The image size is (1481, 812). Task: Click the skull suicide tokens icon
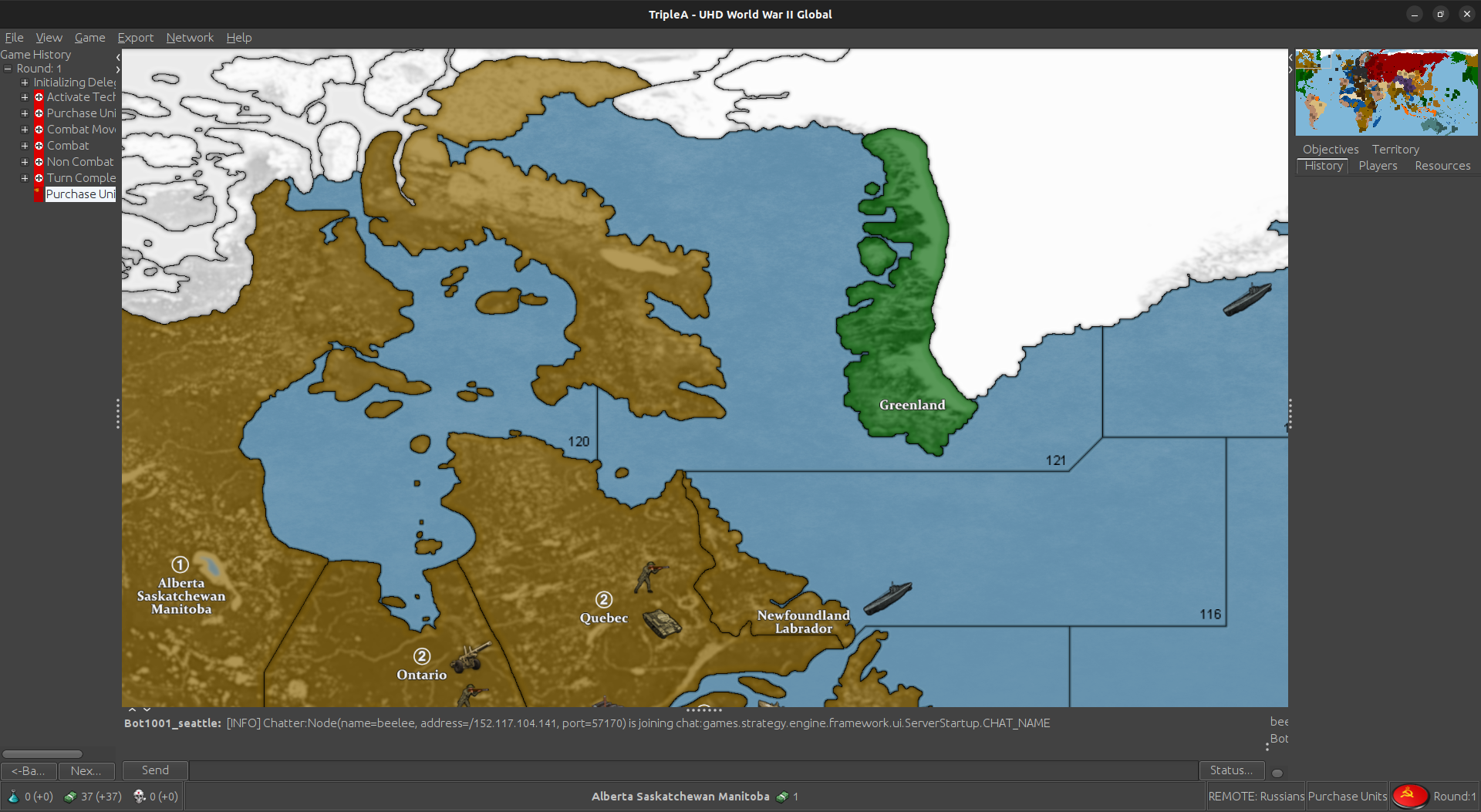[140, 796]
